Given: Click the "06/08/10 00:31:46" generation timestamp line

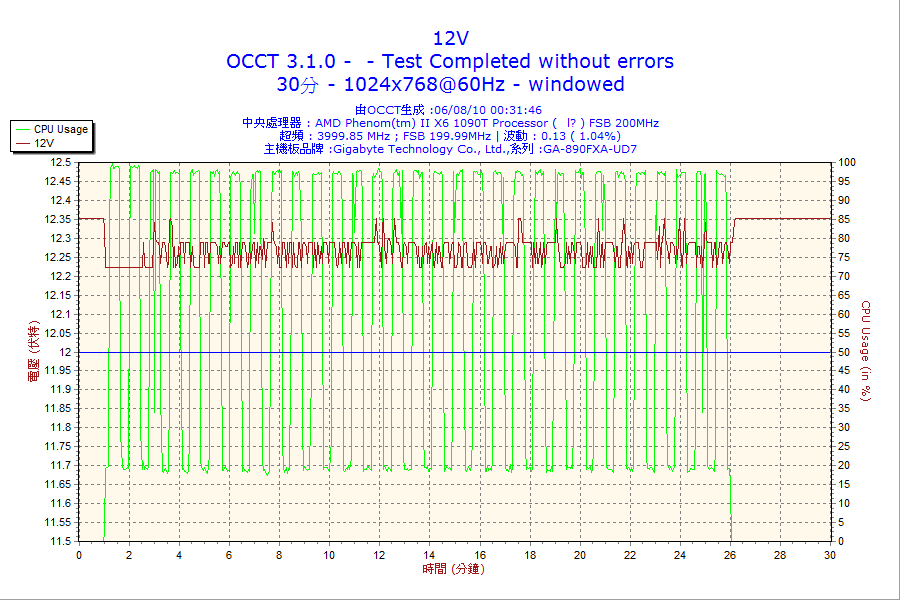Looking at the screenshot, I should tap(448, 110).
